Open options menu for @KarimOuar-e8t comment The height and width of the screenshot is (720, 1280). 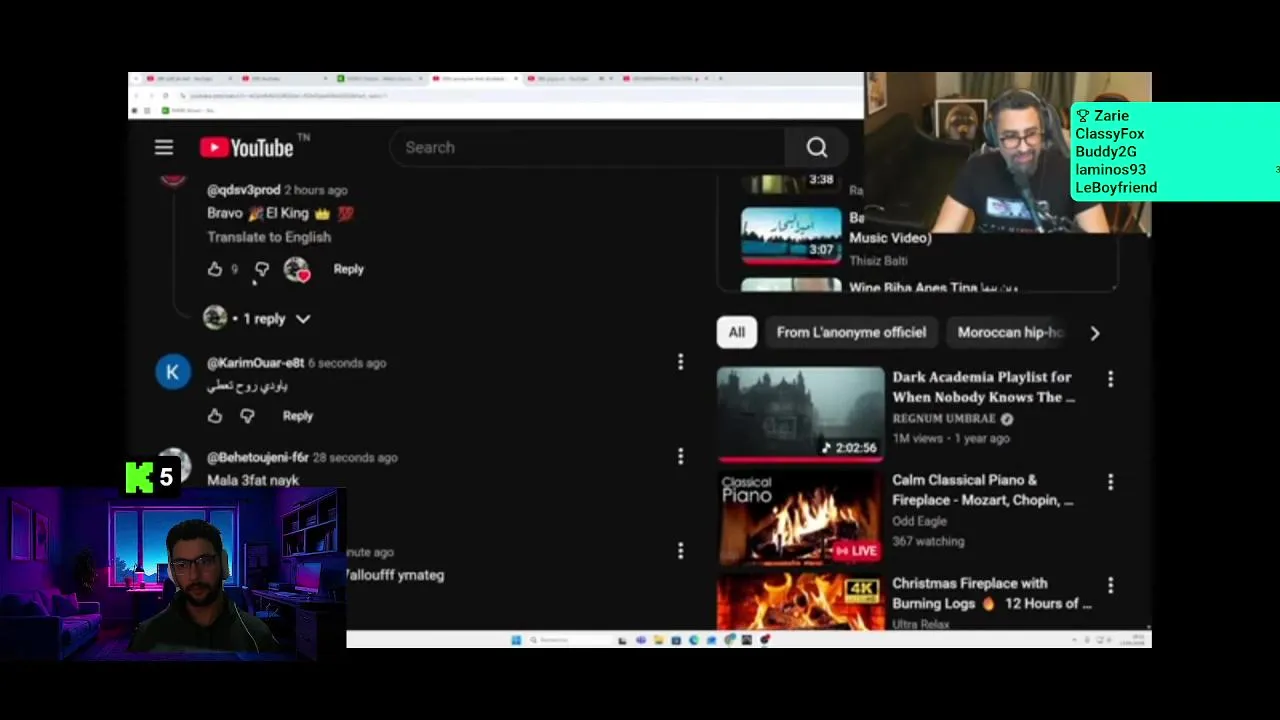coord(680,362)
